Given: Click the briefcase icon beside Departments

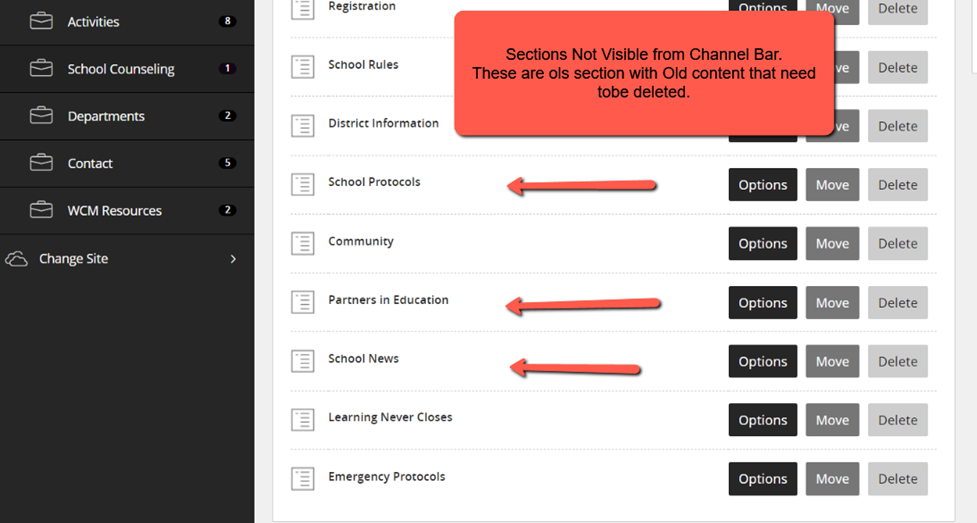Looking at the screenshot, I should 41,115.
